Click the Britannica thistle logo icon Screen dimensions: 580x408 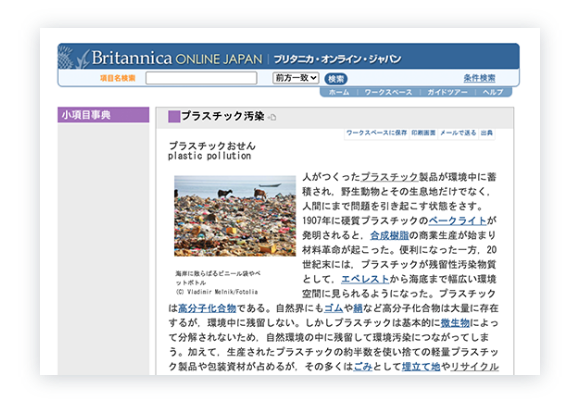[73, 57]
